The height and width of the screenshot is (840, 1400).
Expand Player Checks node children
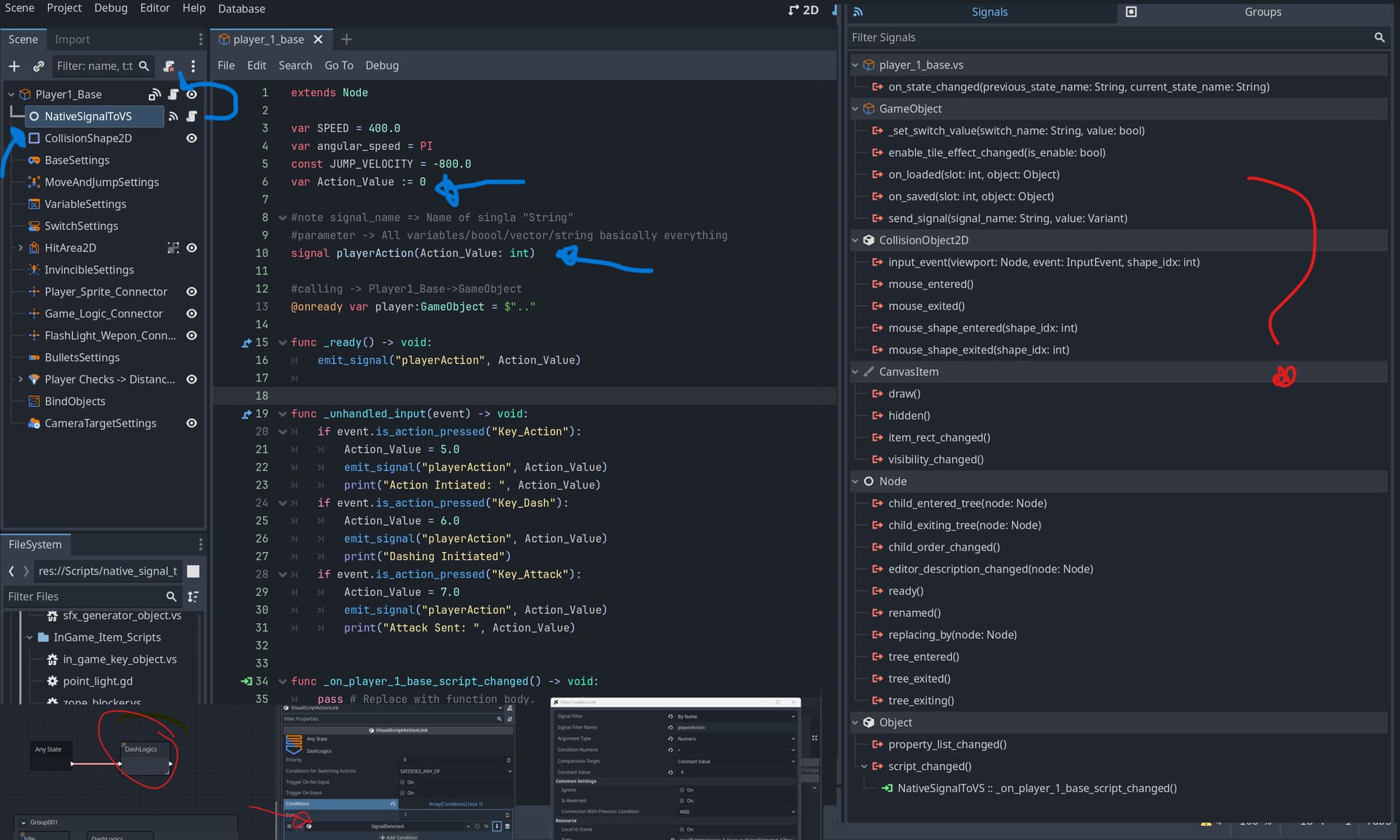point(20,379)
